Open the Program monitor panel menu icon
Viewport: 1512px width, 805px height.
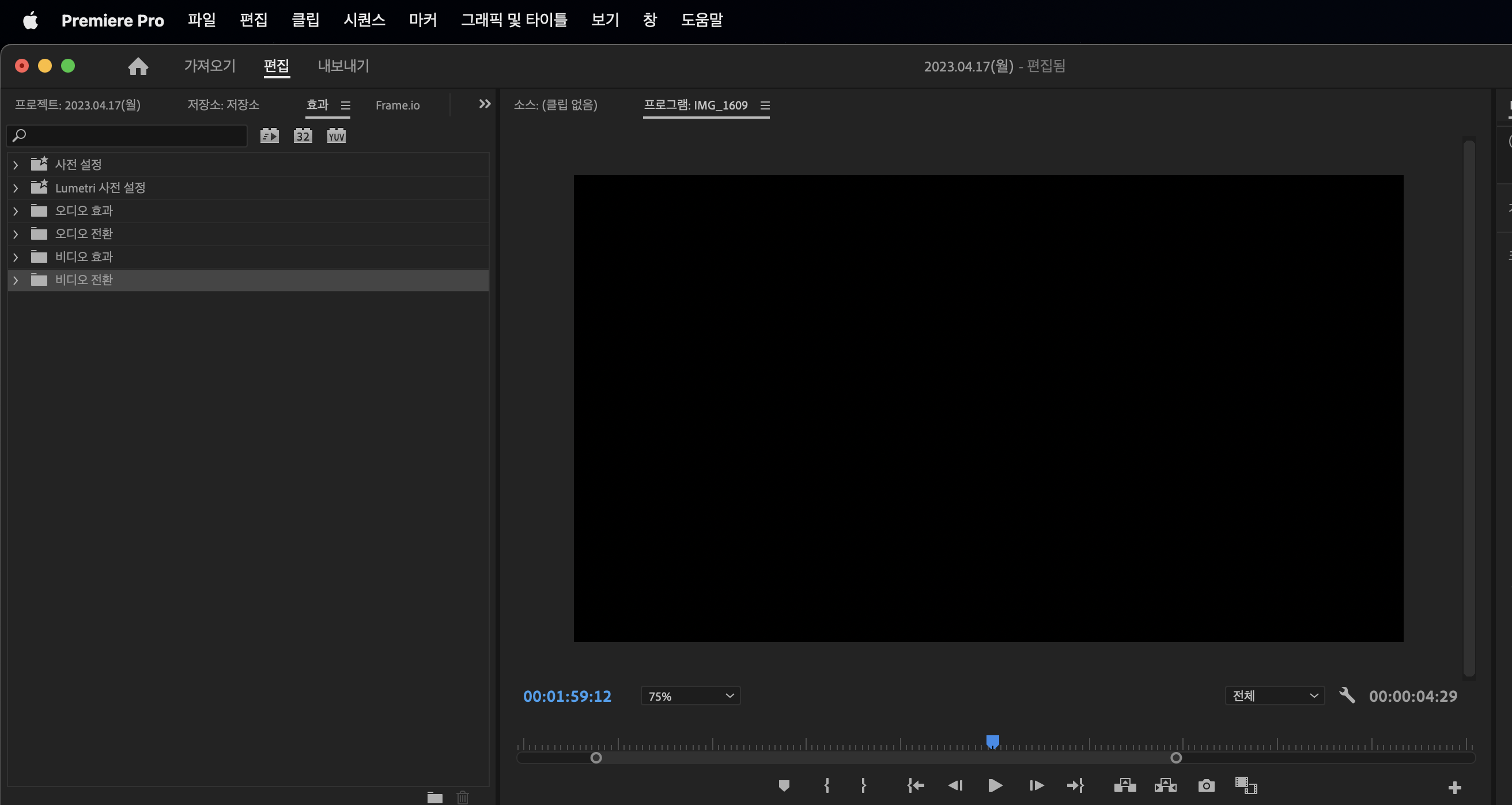765,105
